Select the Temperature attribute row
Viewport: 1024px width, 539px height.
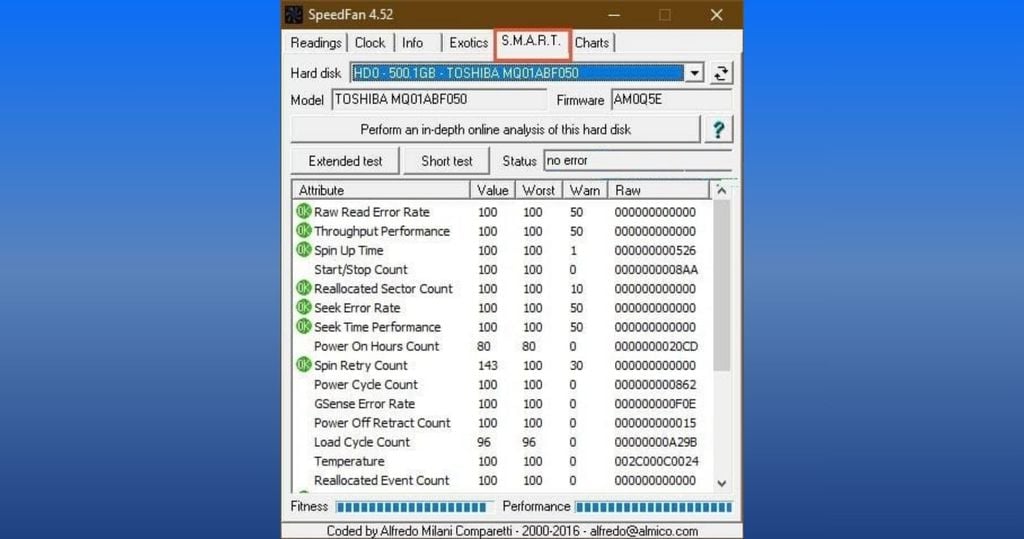point(502,461)
